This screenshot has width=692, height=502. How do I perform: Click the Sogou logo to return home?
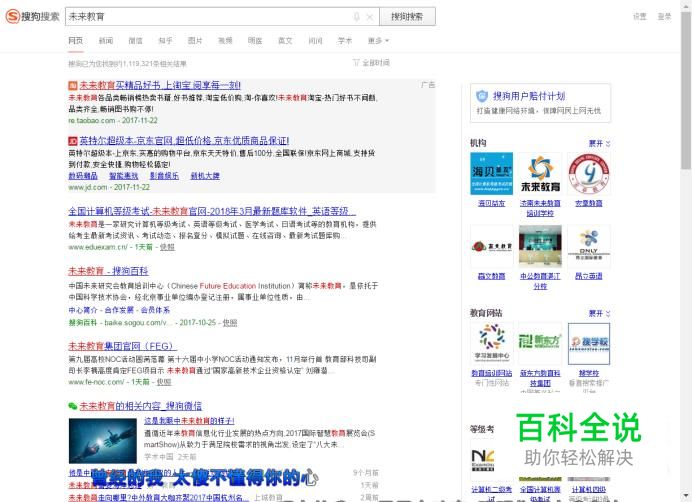tap(32, 17)
